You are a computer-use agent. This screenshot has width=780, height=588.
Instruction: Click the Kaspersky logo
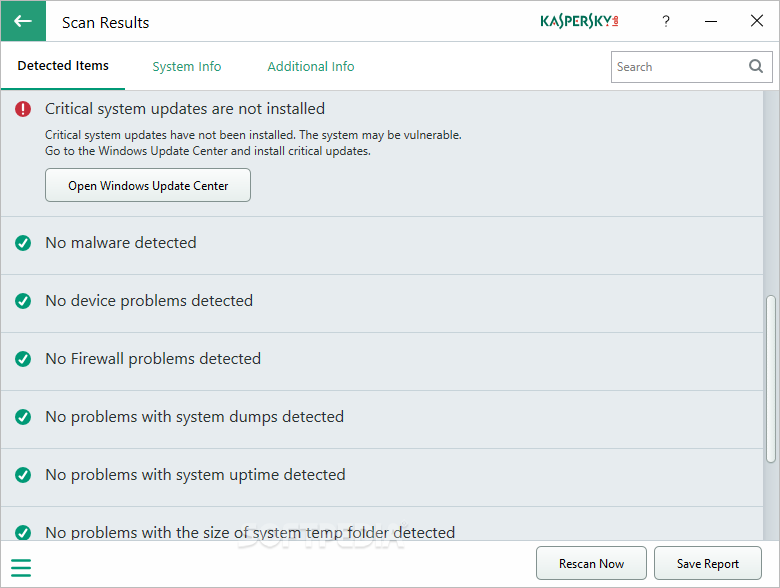(x=579, y=21)
